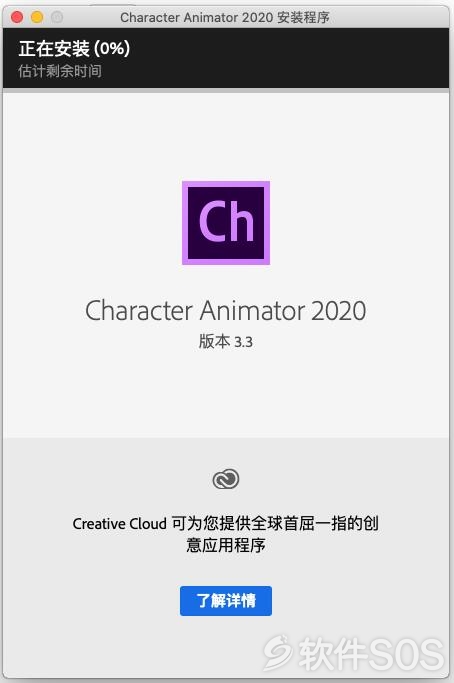Viewport: 454px width, 683px height.
Task: Click the (0%) progress percentage
Action: (x=112, y=48)
